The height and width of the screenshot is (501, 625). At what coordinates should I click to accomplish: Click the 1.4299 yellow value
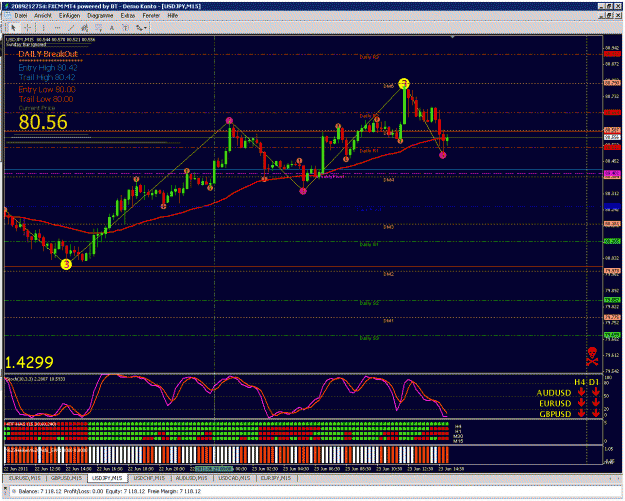pyautogui.click(x=29, y=362)
